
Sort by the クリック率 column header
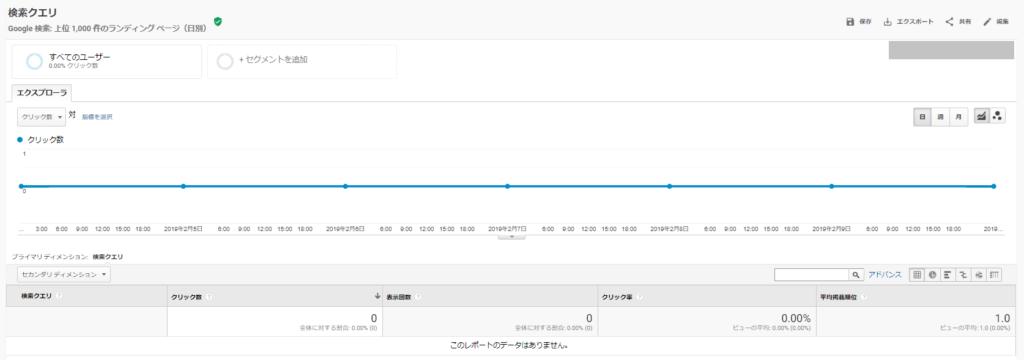click(617, 297)
